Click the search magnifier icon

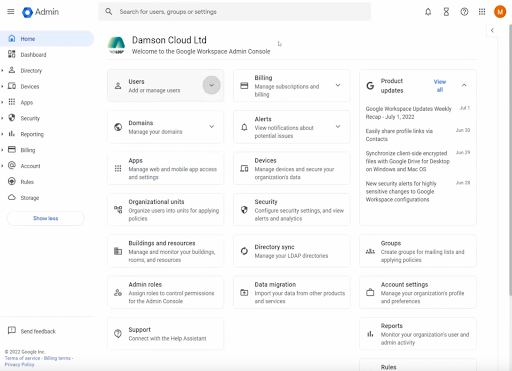109,12
